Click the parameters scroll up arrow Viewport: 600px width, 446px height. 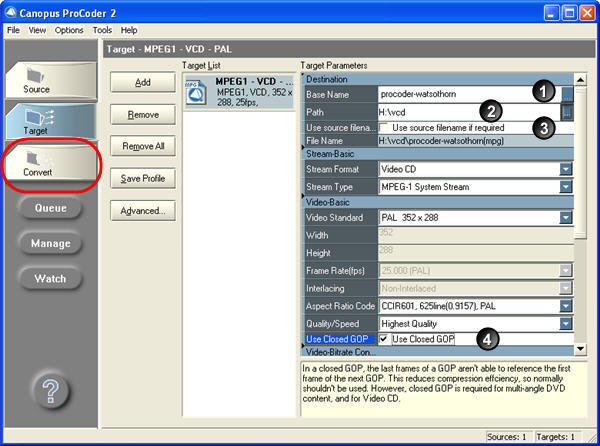[580, 80]
